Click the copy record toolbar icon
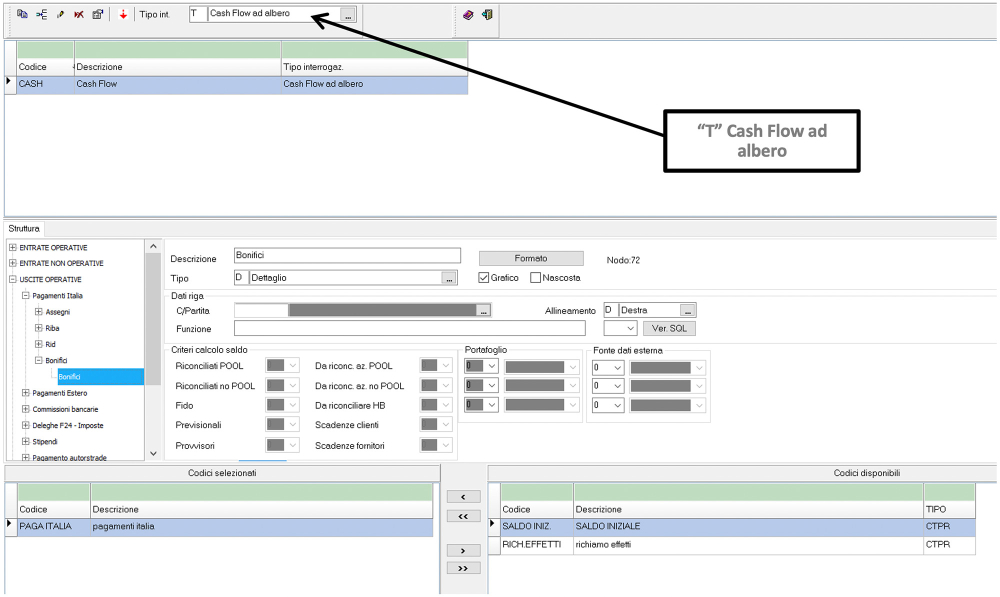1000x597 pixels. 21,14
